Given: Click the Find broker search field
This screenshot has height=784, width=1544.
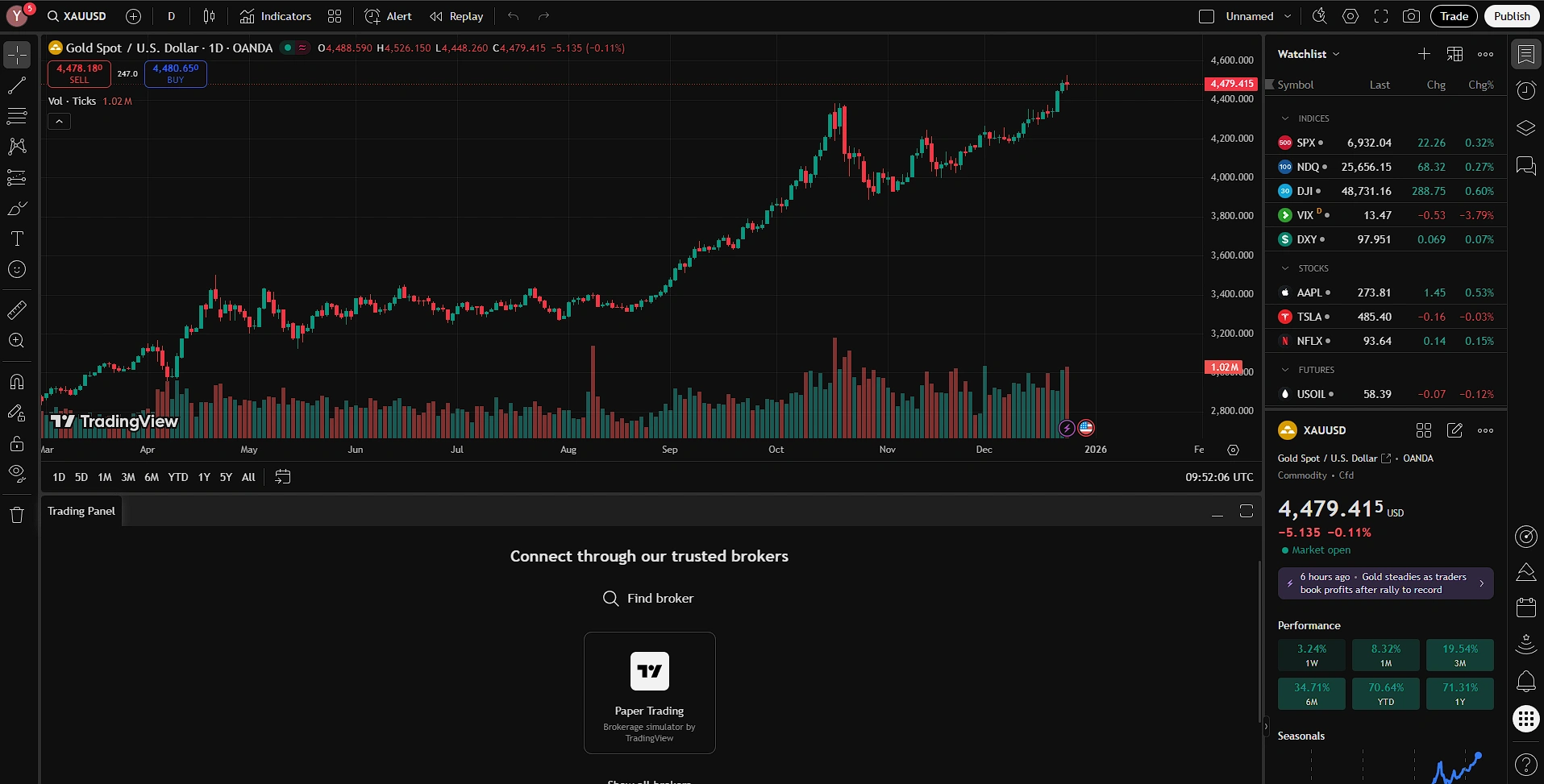Looking at the screenshot, I should point(649,598).
